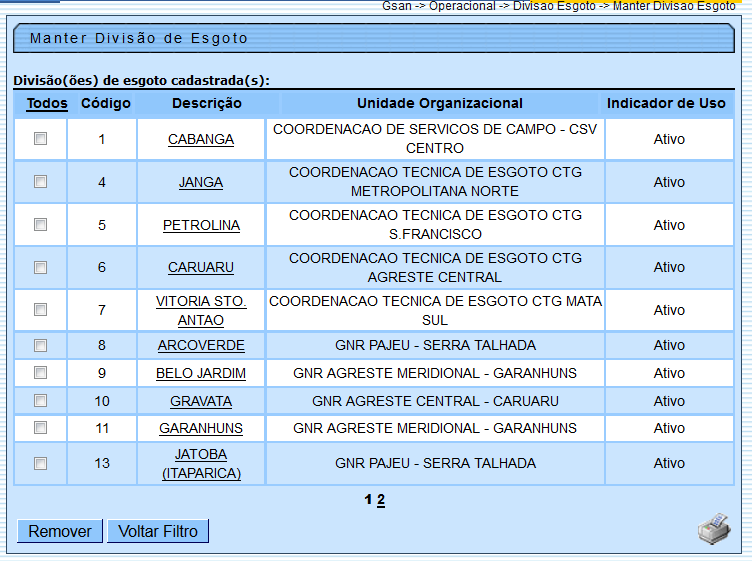Open the GRAVATA division link
This screenshot has height=561, width=752.
pyautogui.click(x=201, y=401)
